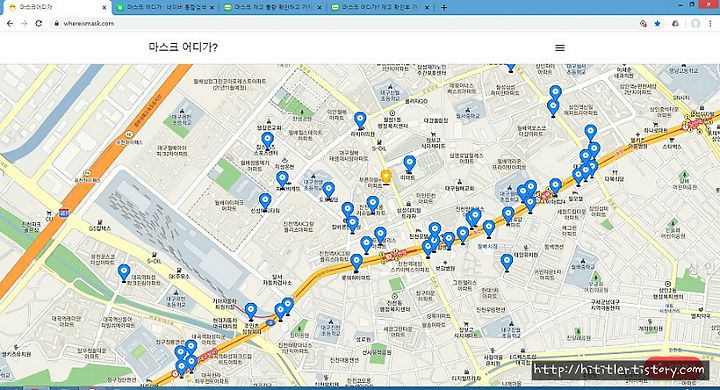Switch to the fourth tab 마스크 어디가! 재고
This screenshot has height=390, width=720.
(381, 7)
